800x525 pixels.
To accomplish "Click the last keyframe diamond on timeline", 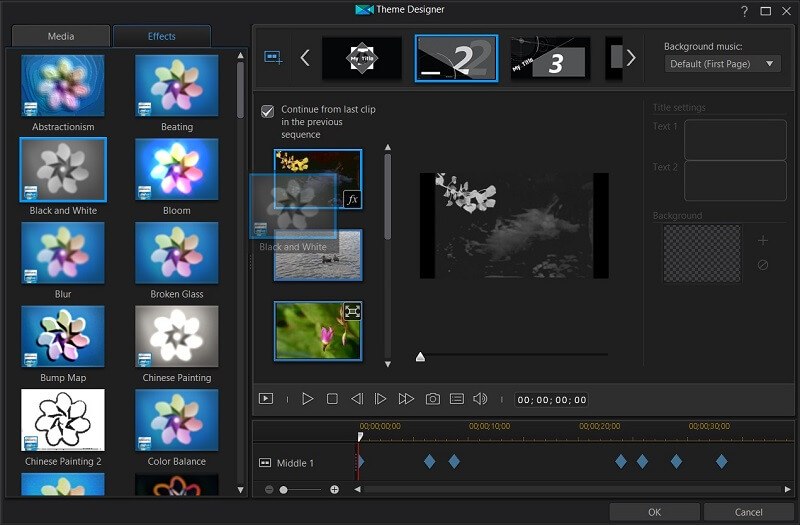I will pyautogui.click(x=721, y=462).
